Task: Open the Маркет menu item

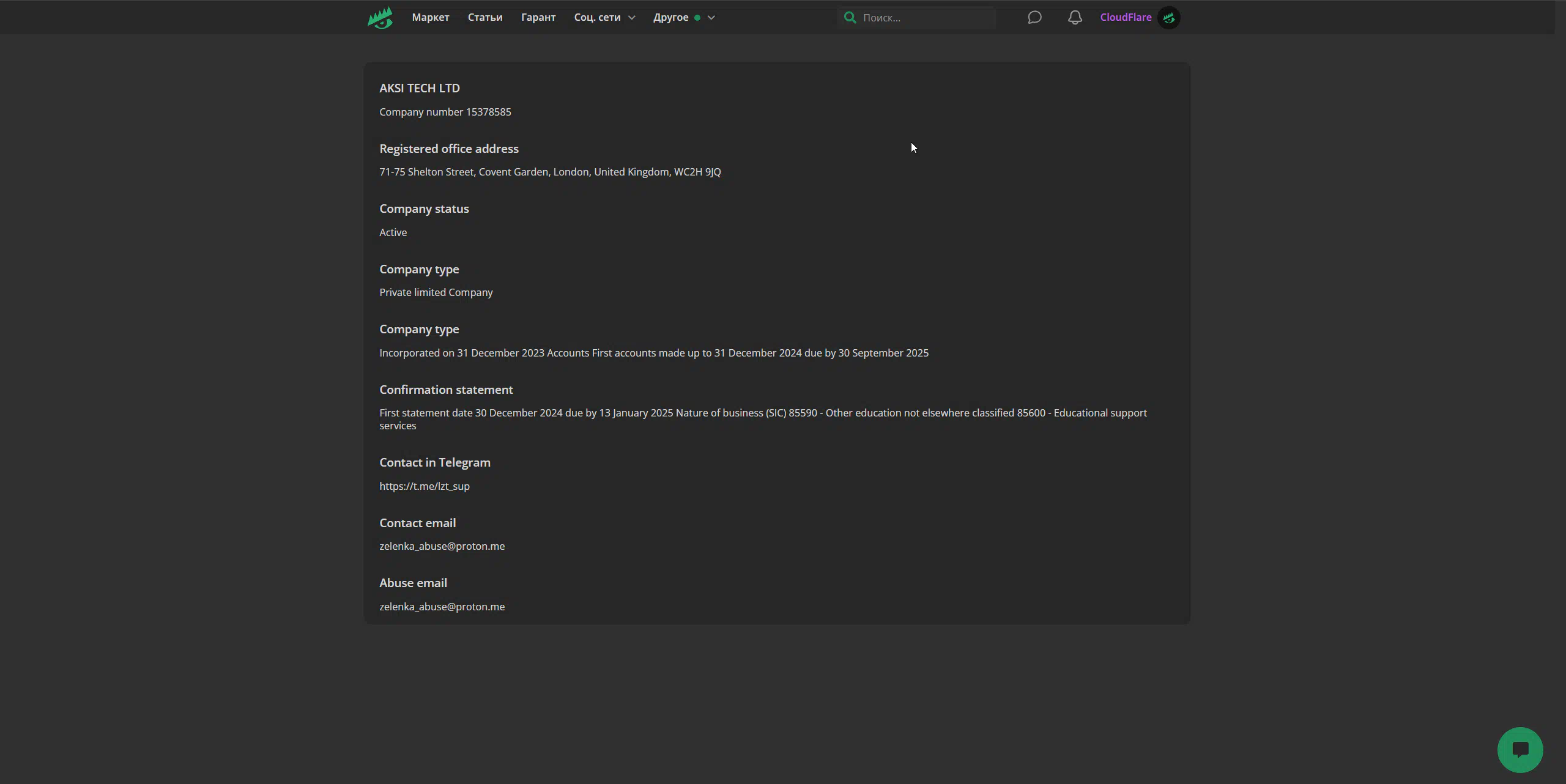Action: (x=431, y=17)
